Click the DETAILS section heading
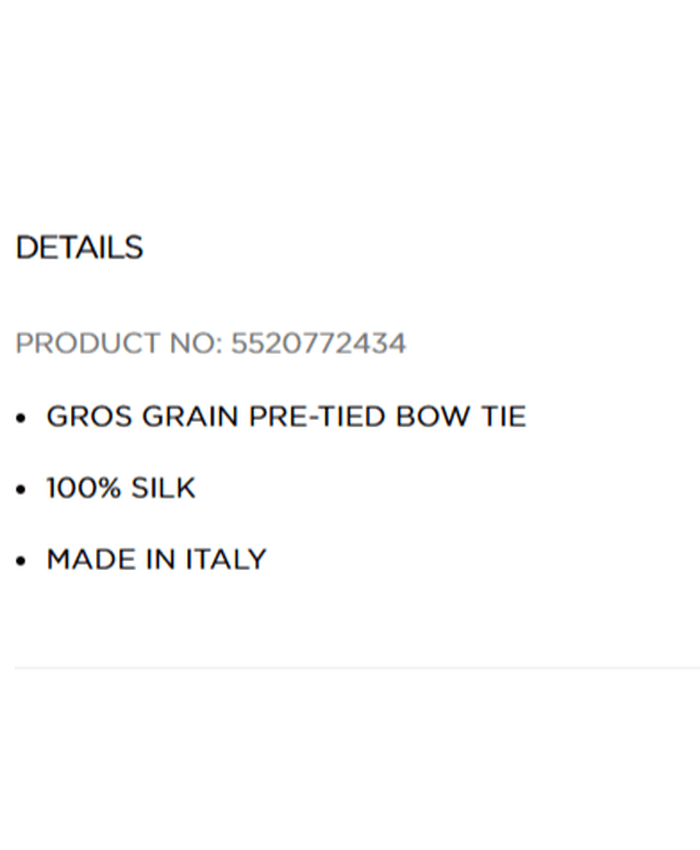700x850 pixels. 79,248
